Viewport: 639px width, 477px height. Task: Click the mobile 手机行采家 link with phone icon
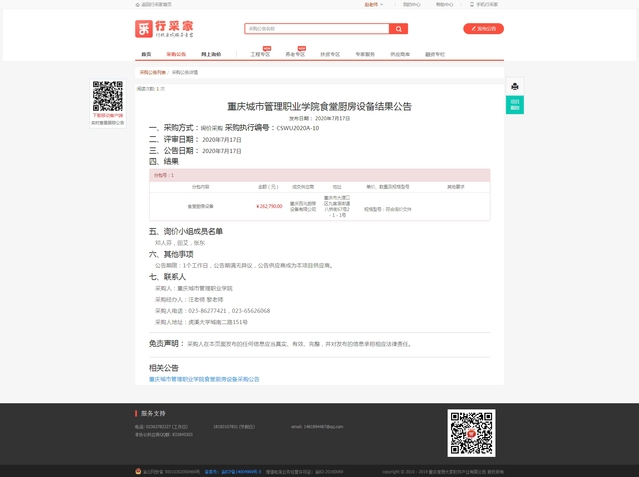click(x=484, y=4)
